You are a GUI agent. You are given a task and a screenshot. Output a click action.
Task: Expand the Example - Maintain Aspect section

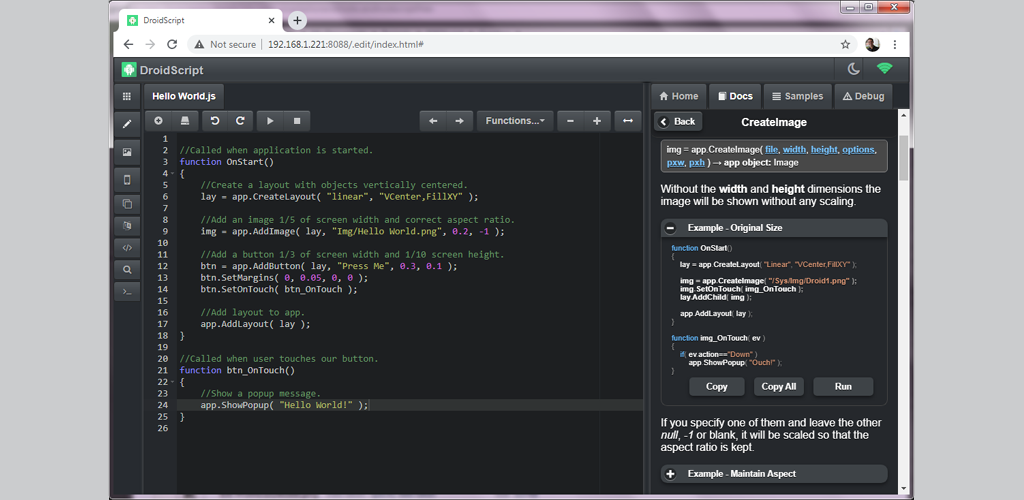671,473
